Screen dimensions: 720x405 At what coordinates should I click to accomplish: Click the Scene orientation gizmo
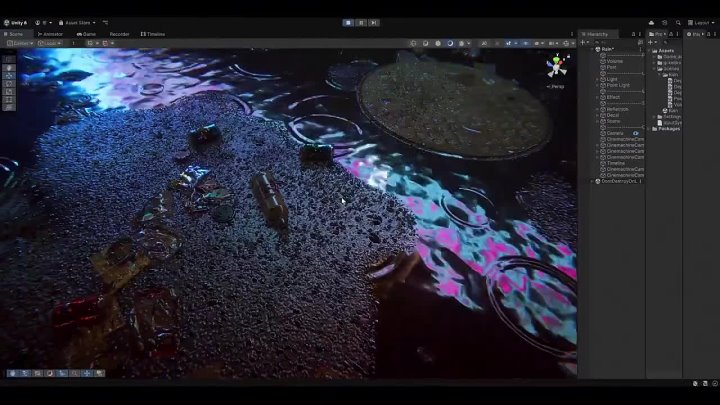click(554, 67)
